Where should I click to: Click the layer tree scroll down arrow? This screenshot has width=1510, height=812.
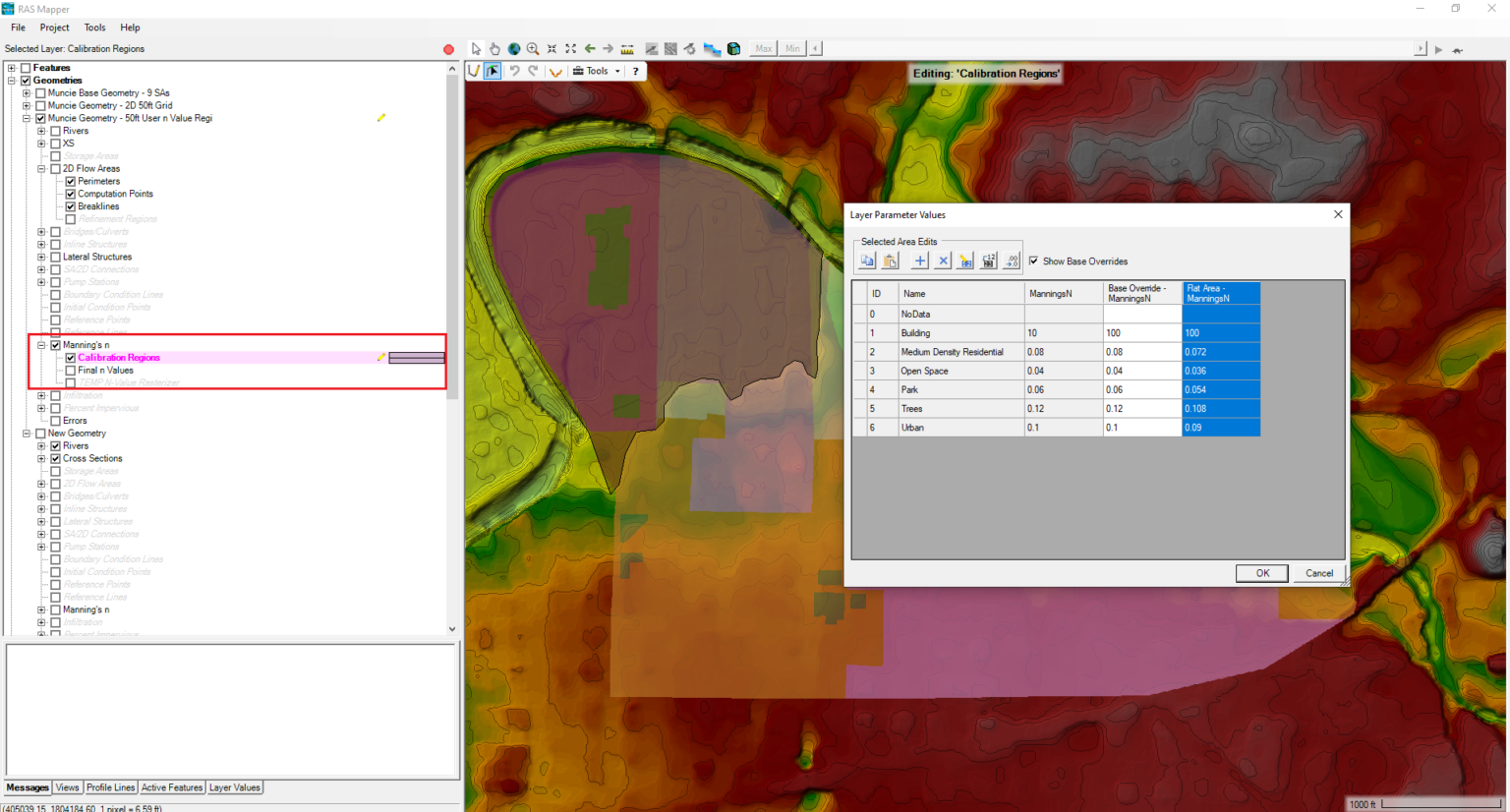coord(452,629)
